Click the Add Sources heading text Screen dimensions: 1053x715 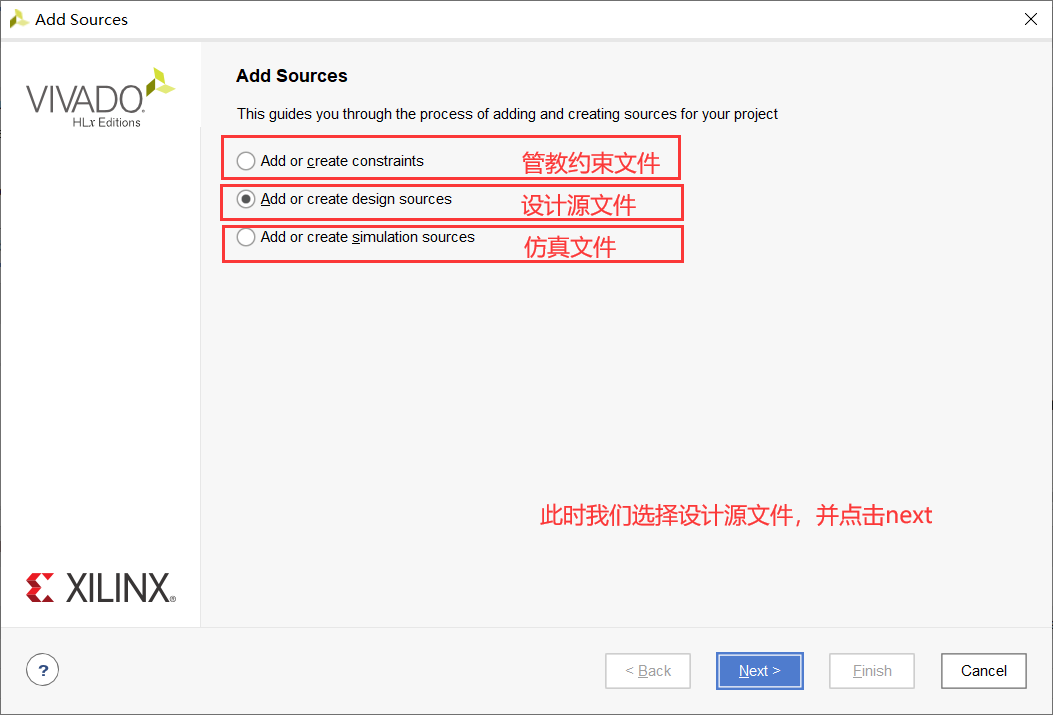click(291, 76)
